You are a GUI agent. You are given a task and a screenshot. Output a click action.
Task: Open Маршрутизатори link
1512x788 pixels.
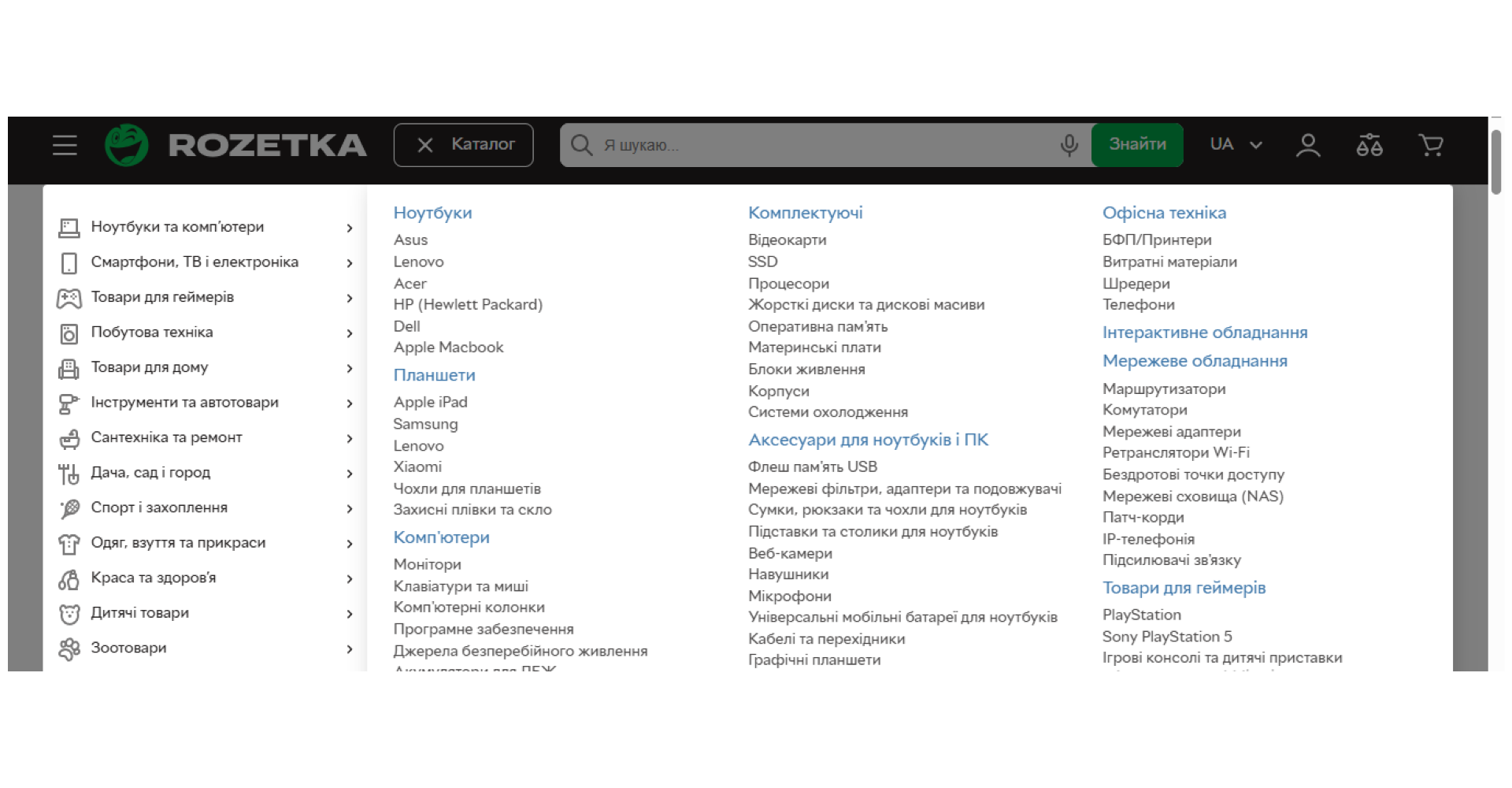click(x=1164, y=388)
